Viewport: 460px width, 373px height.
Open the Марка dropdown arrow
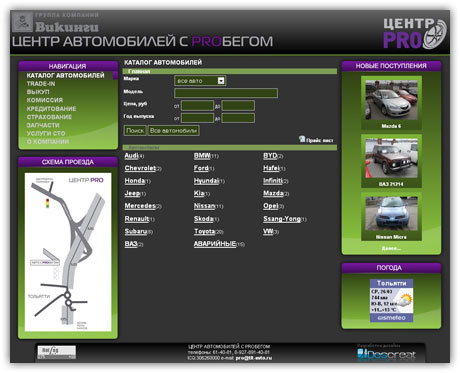tap(221, 81)
